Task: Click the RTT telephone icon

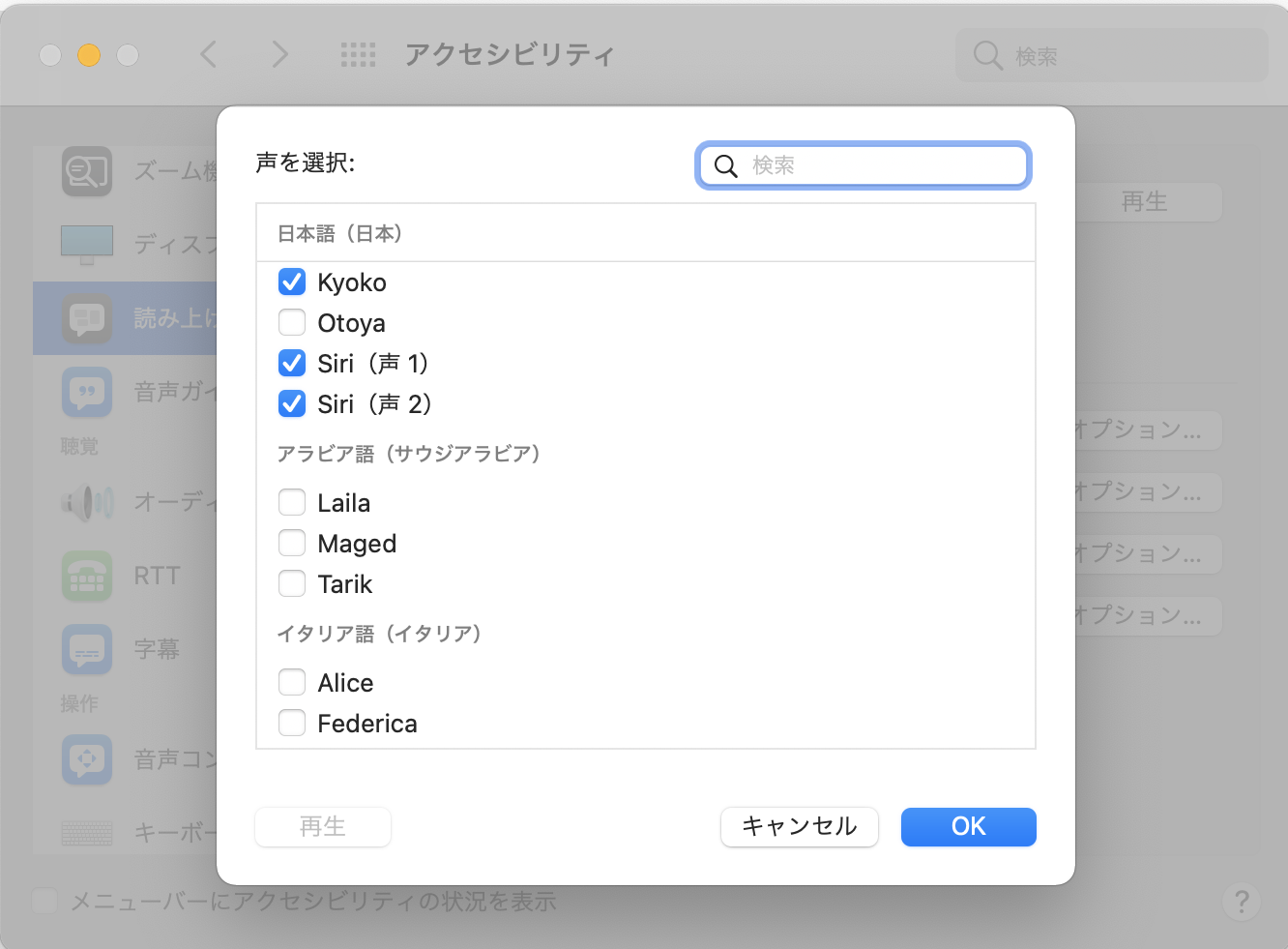Action: coord(87,576)
